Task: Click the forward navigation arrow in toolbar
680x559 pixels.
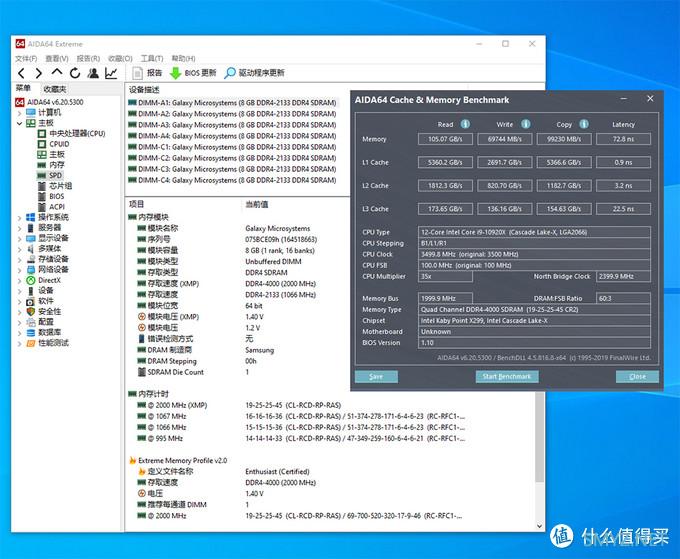Action: pos(39,73)
